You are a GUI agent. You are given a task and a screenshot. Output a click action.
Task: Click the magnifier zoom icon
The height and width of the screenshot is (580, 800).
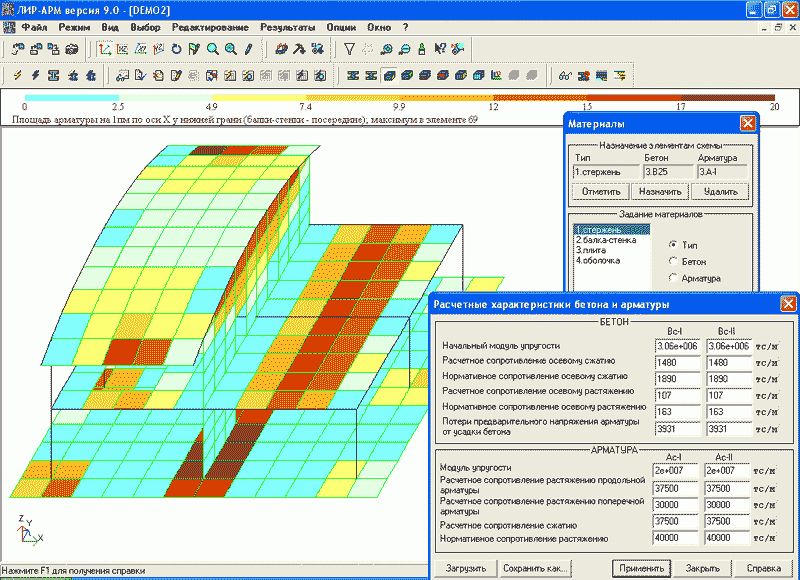(213, 48)
